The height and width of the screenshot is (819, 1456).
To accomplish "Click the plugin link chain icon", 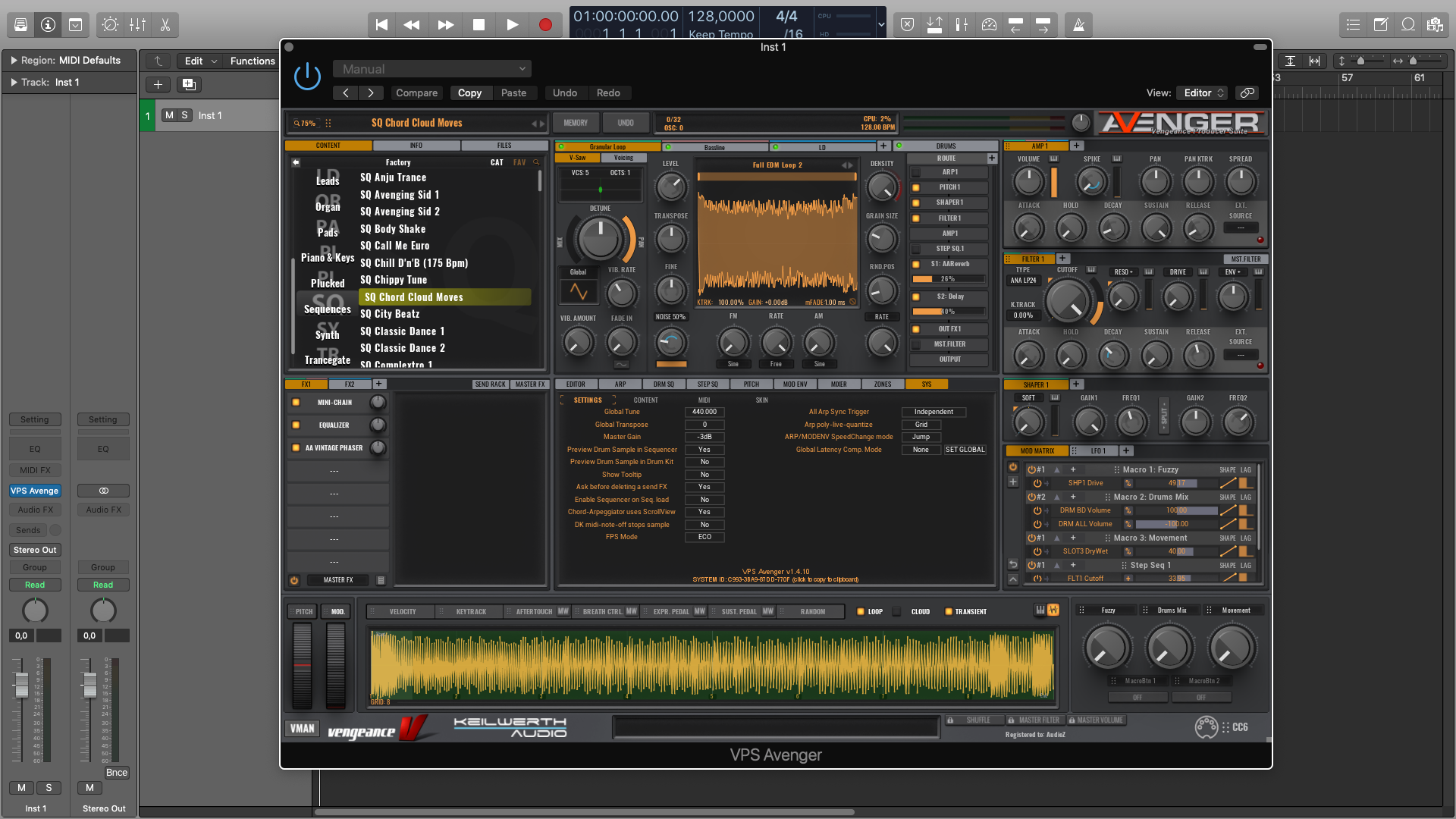I will 1247,93.
